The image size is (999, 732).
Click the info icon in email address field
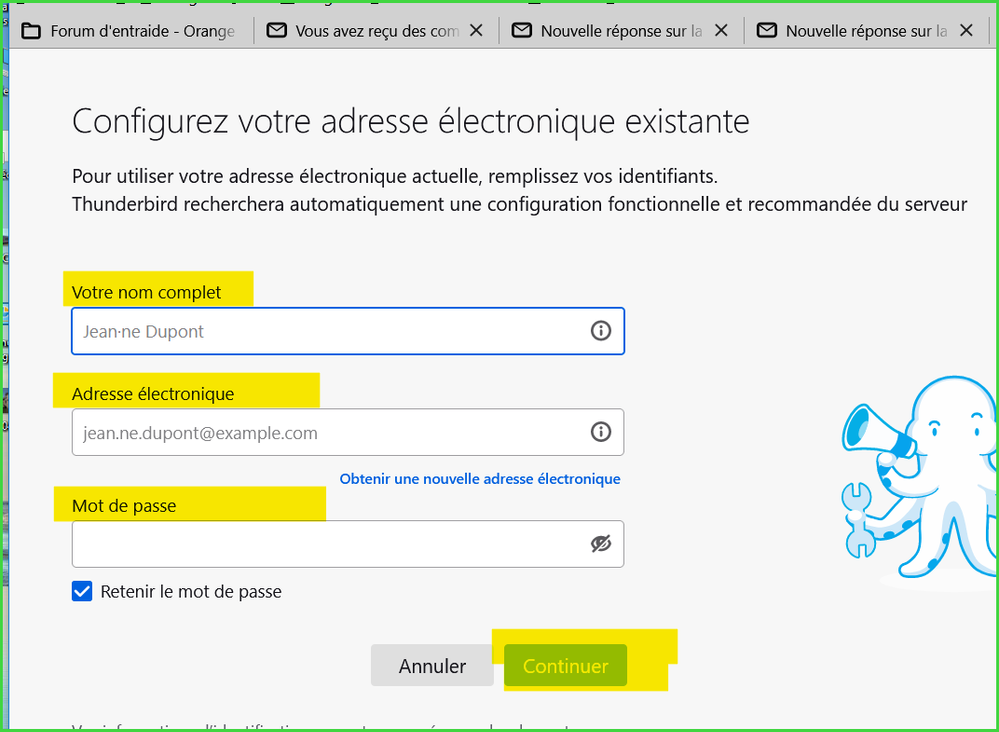[600, 432]
